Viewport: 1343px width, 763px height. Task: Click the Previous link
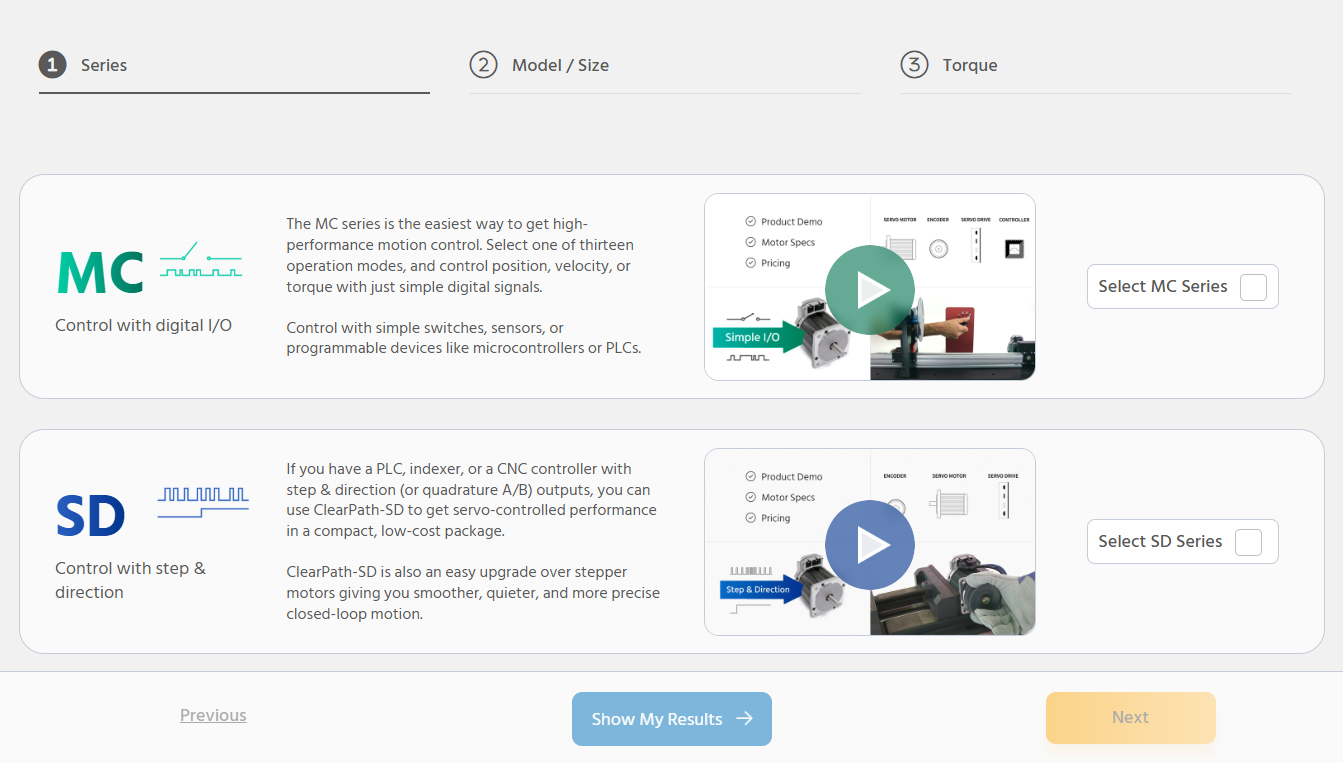[x=213, y=715]
